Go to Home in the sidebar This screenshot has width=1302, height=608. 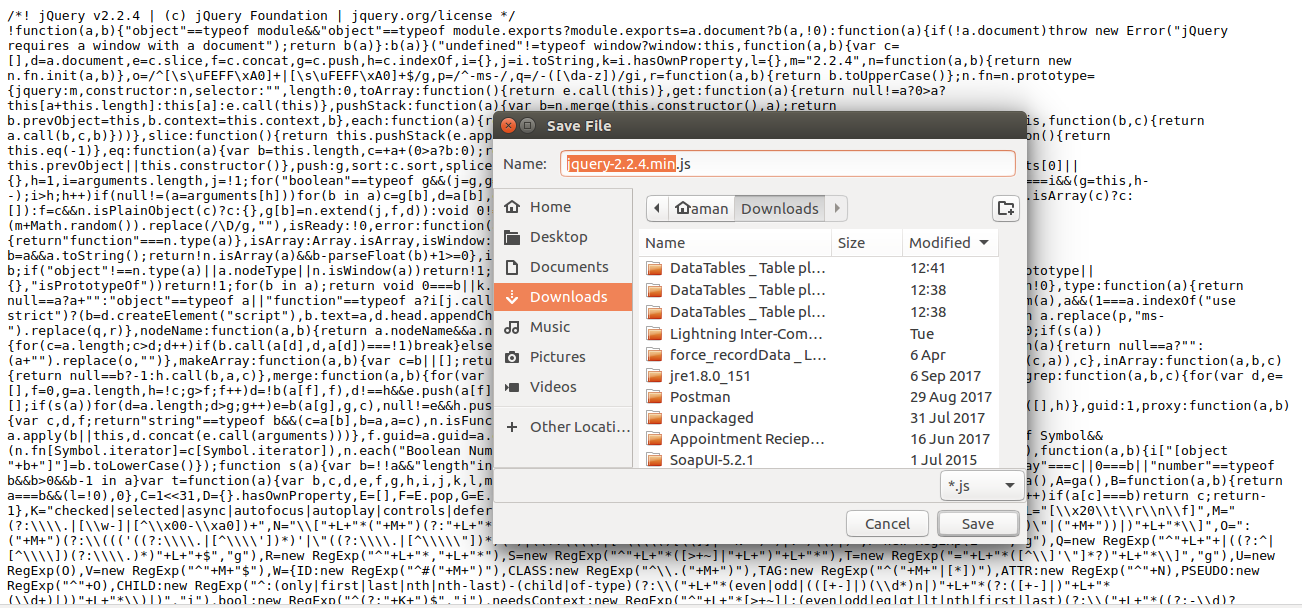point(550,207)
